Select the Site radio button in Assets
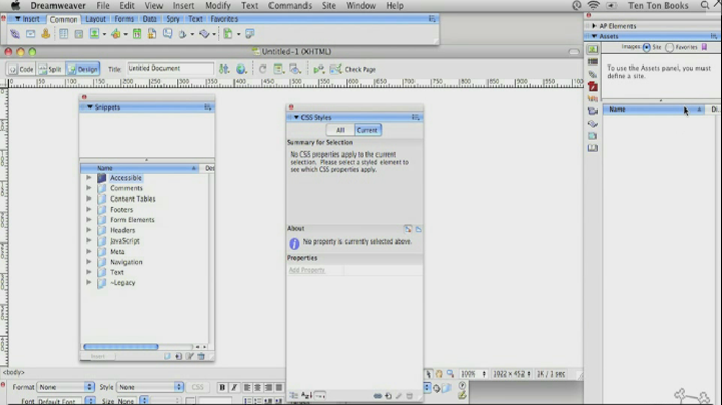722x405 pixels. [x=646, y=47]
